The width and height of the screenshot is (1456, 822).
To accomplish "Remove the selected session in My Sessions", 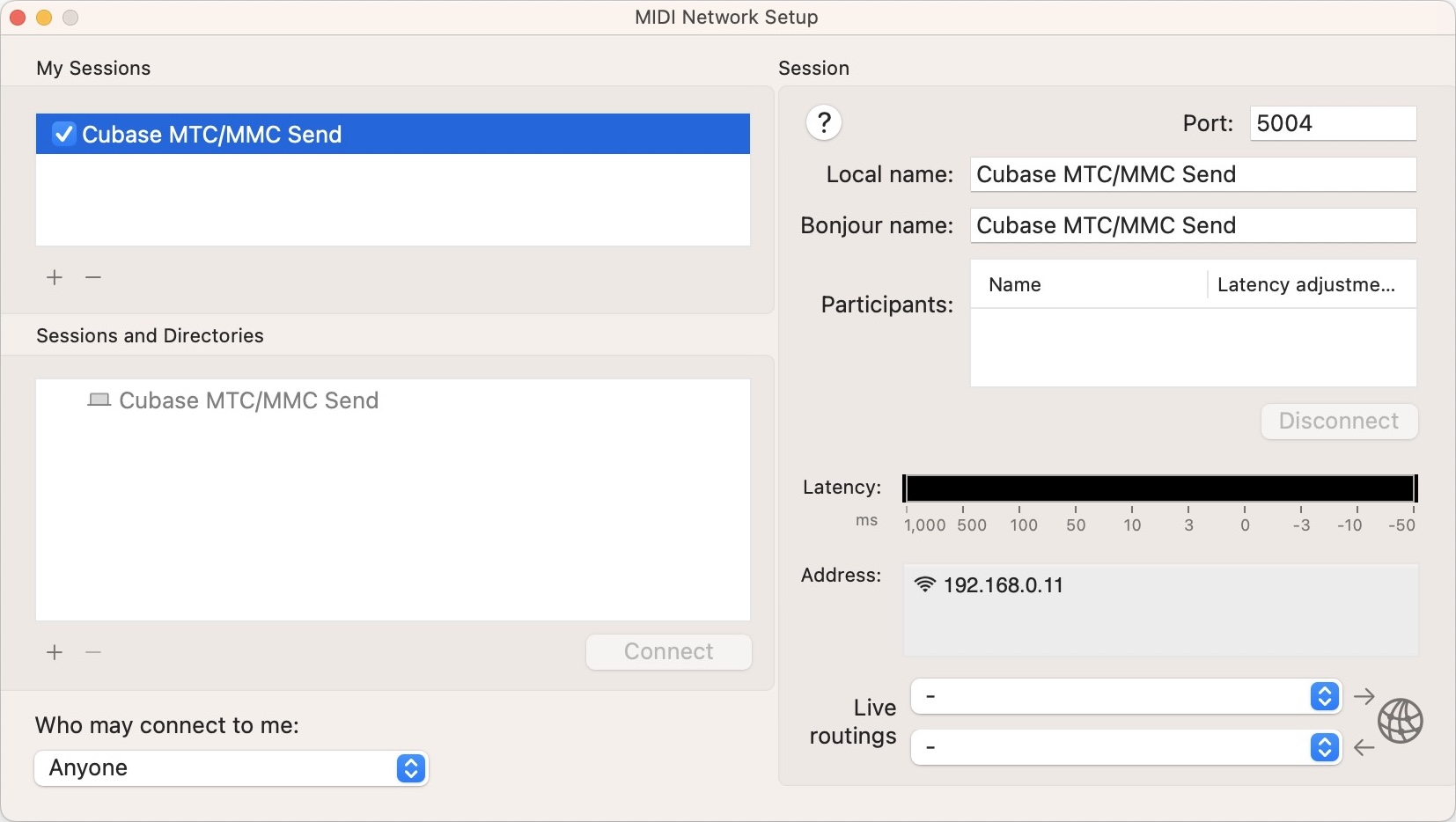I will click(x=93, y=277).
